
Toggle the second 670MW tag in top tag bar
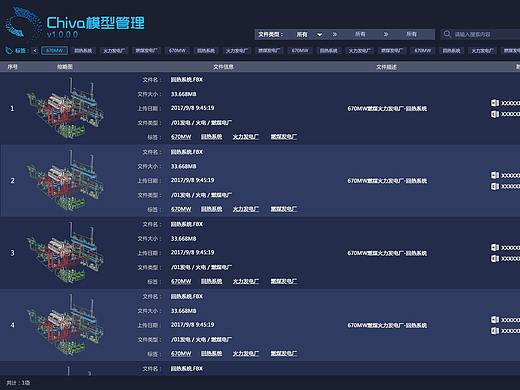click(x=177, y=51)
